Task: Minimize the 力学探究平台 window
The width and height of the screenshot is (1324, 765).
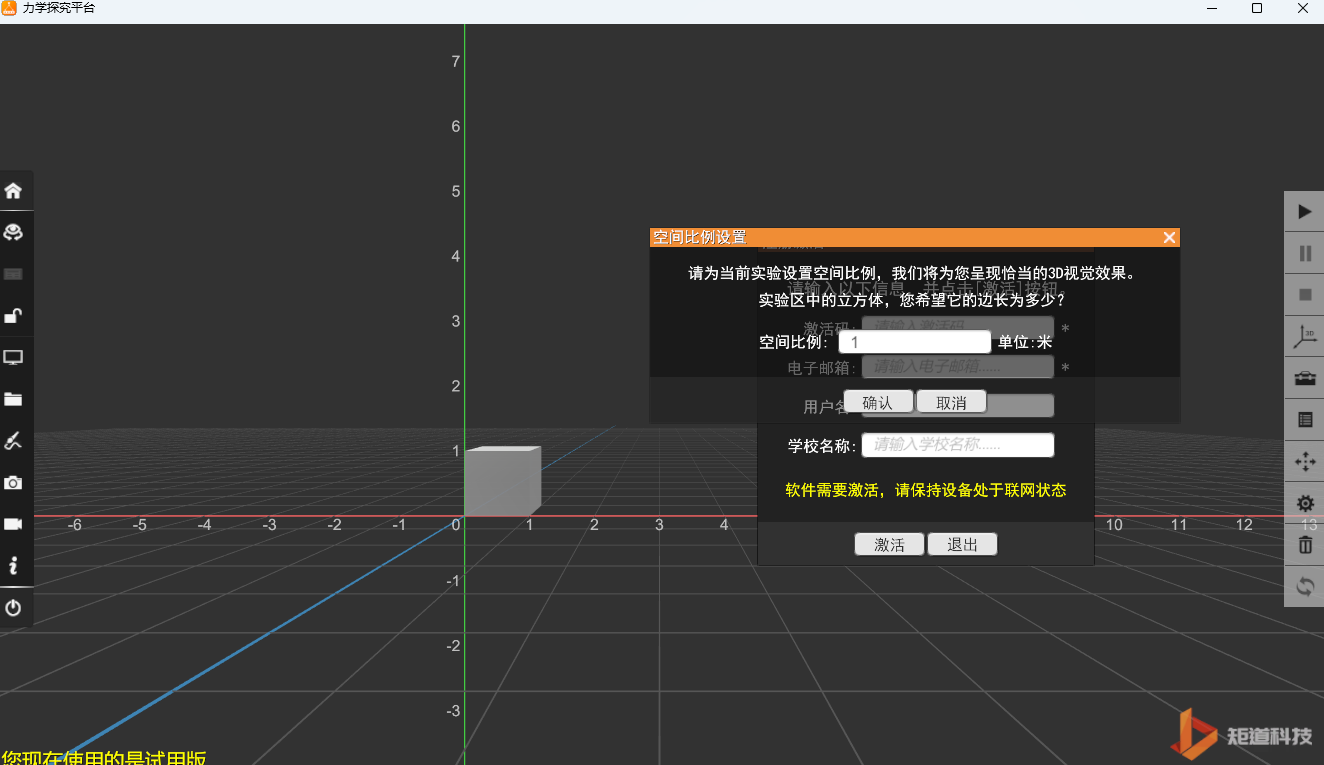Action: (x=1212, y=8)
